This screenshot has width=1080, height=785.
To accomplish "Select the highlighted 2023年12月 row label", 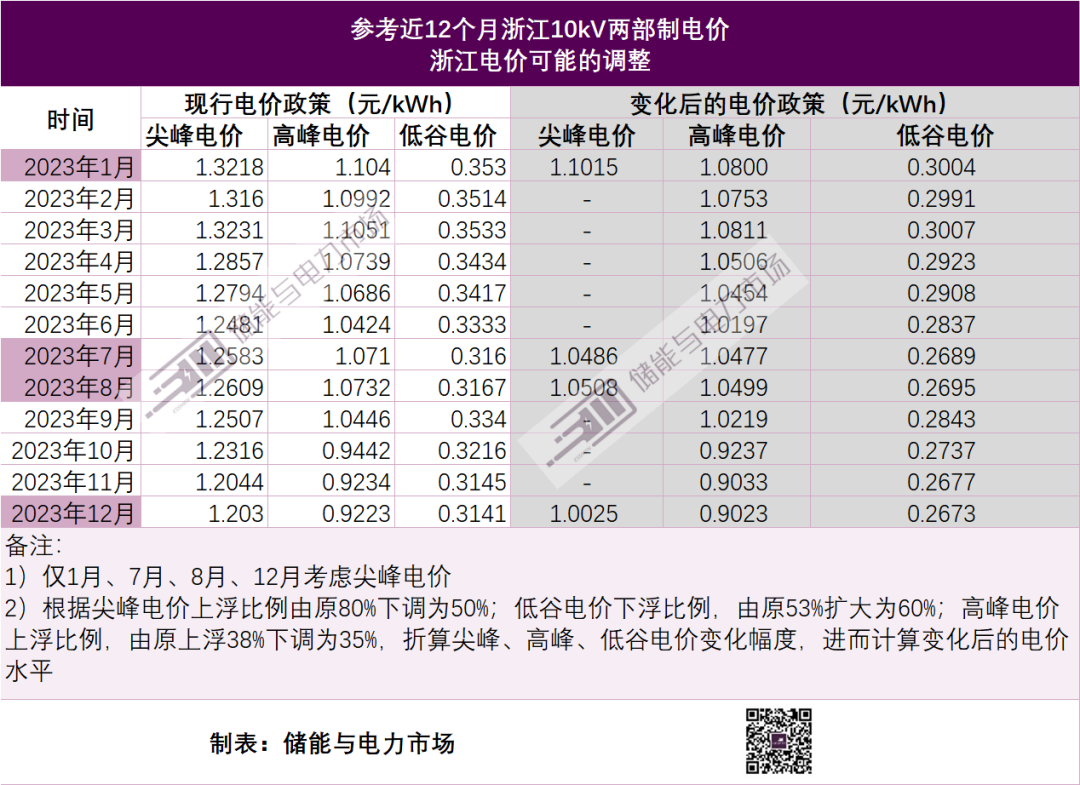I will click(x=72, y=514).
